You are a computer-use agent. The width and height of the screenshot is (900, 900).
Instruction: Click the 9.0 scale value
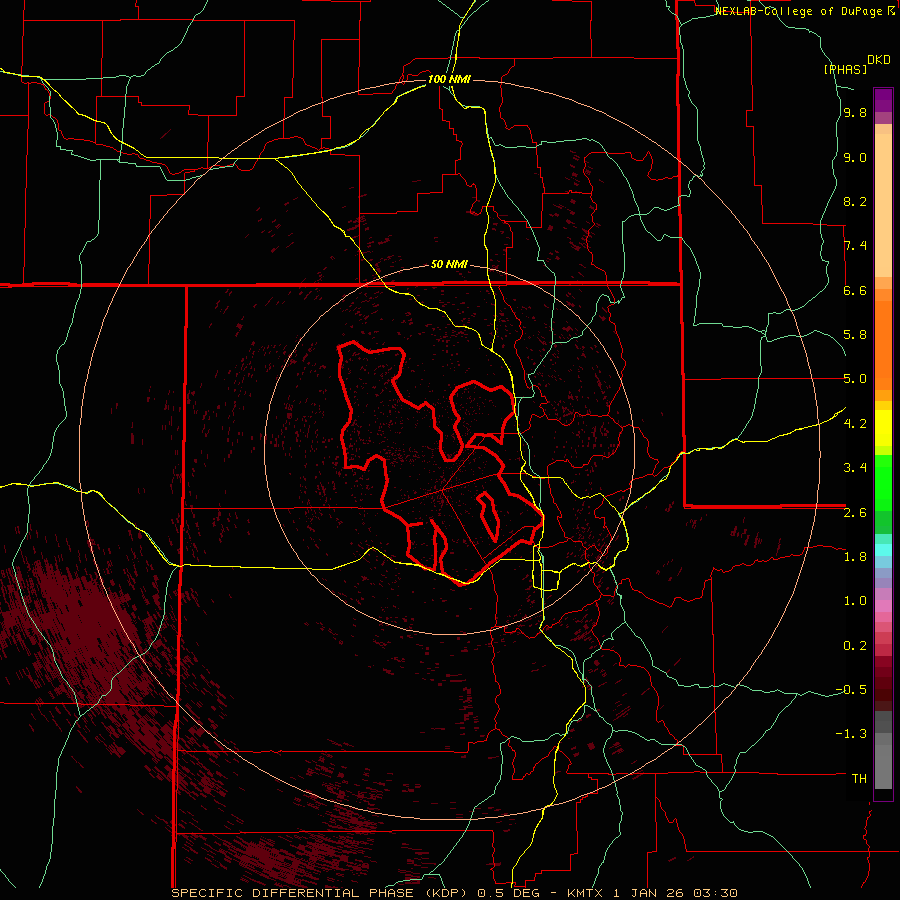pyautogui.click(x=855, y=157)
